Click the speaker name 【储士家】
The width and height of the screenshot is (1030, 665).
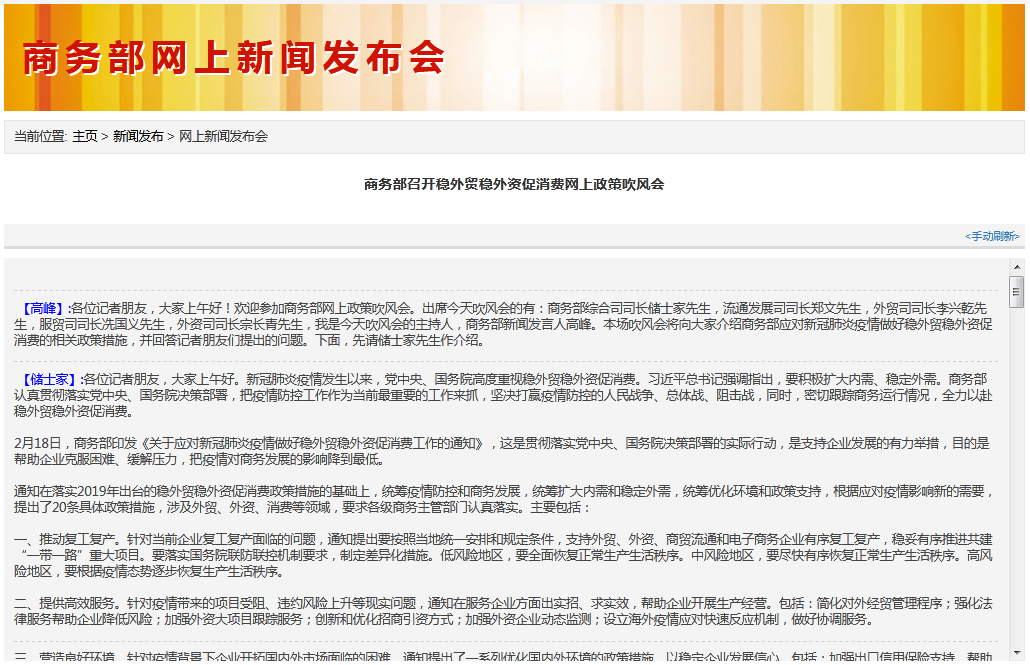(50, 379)
